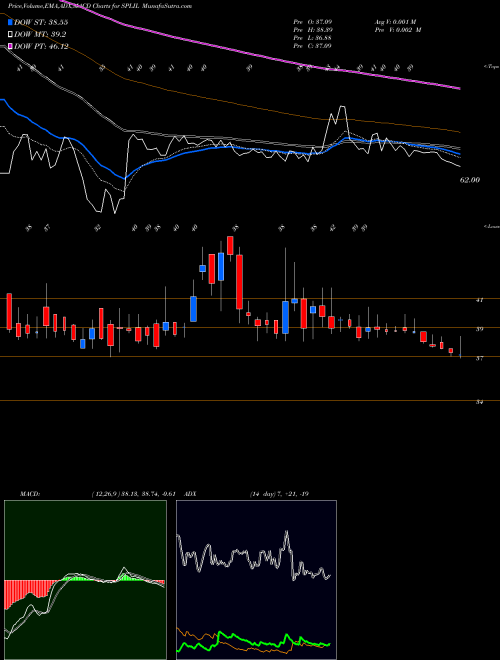The image size is (500, 660).
Task: Click the tallest red candlestick at the price peak
Action: (239, 282)
